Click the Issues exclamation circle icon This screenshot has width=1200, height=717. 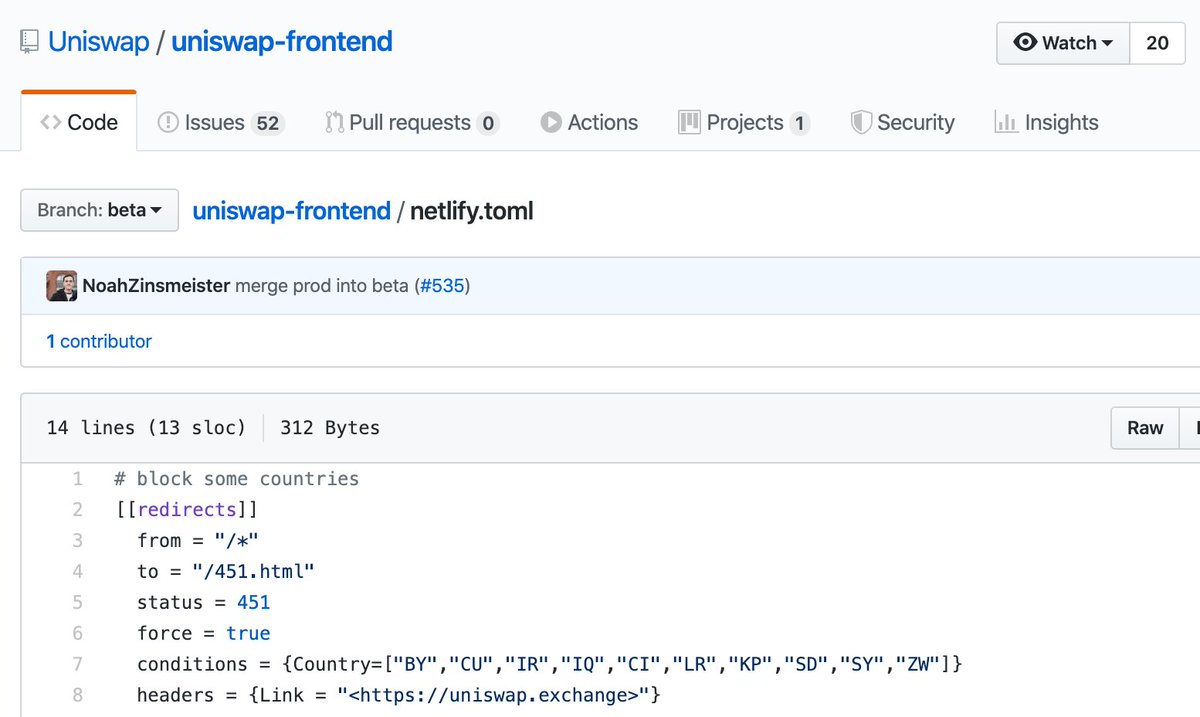(x=168, y=122)
